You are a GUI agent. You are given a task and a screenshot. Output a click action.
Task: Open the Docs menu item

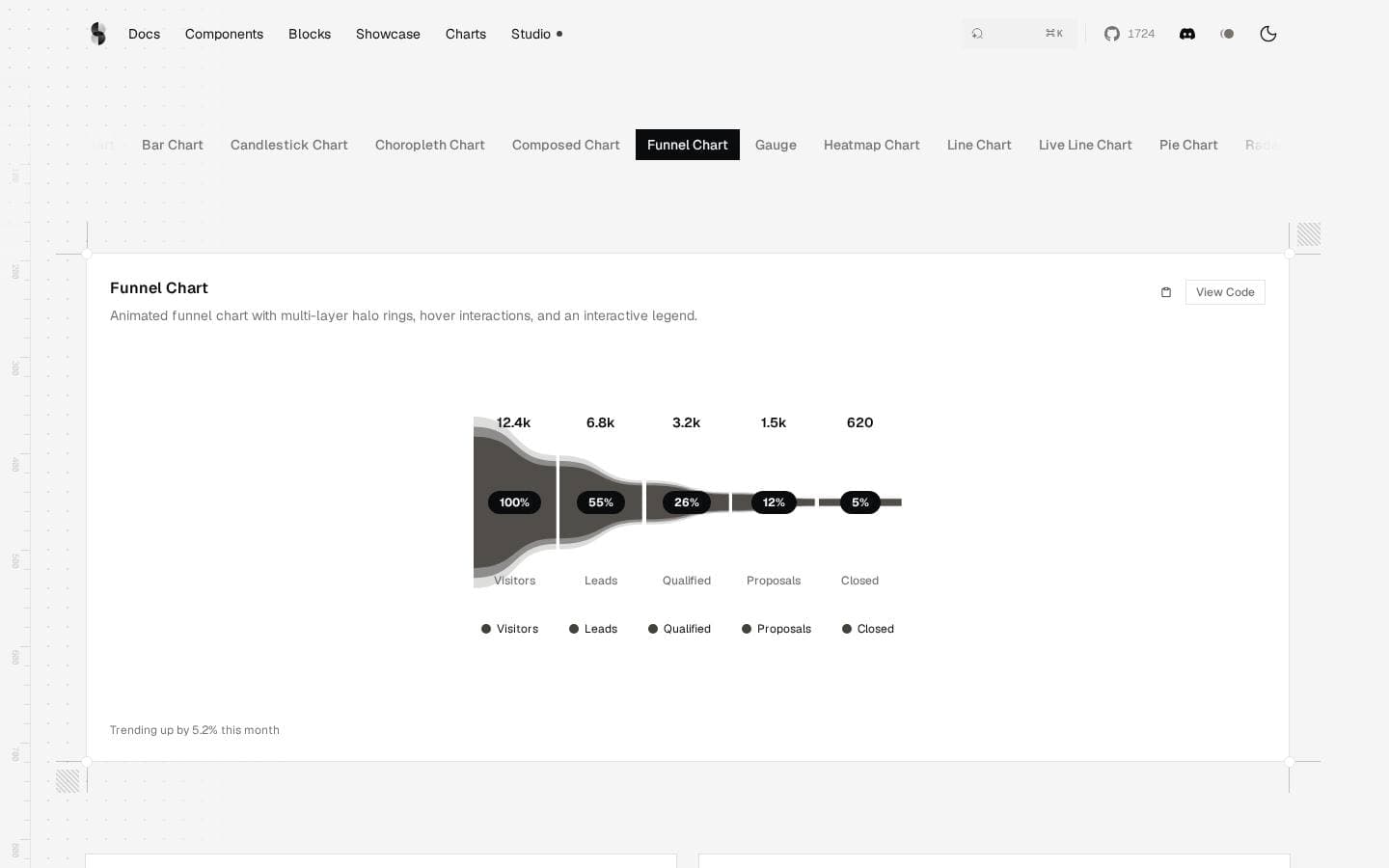145,34
